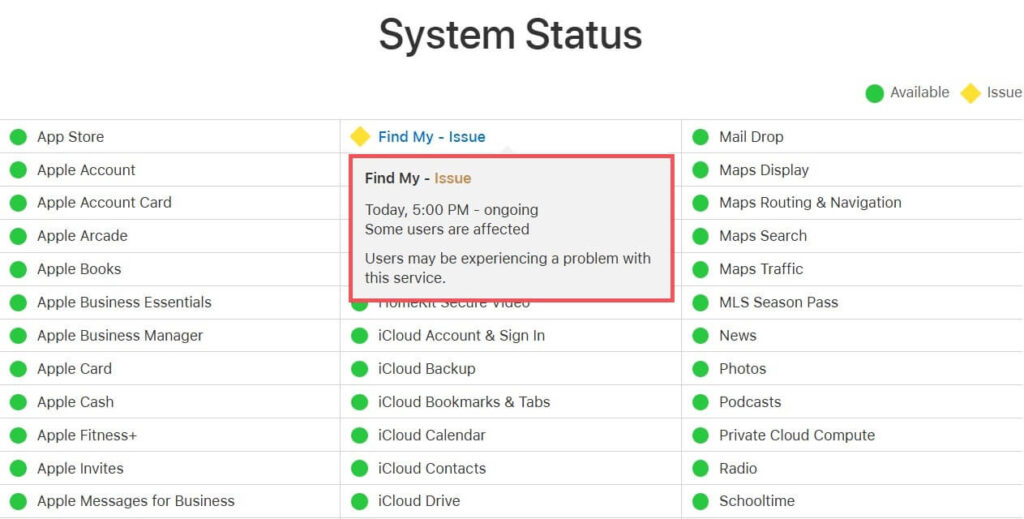Click the green status dot beside Mail Drop
Screen dimensions: 1024x519
[x=701, y=137]
